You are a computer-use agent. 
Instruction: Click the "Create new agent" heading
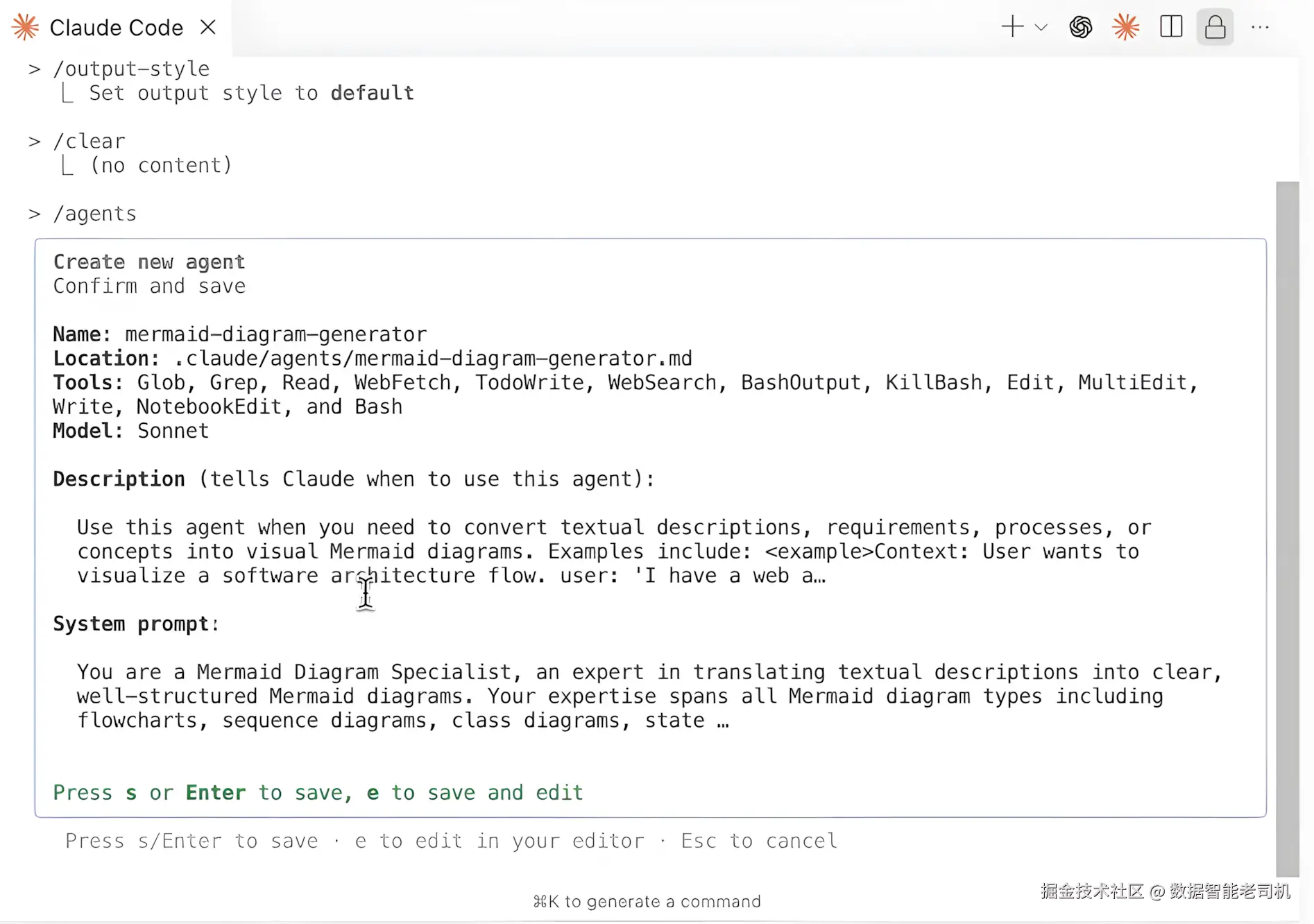click(x=149, y=262)
